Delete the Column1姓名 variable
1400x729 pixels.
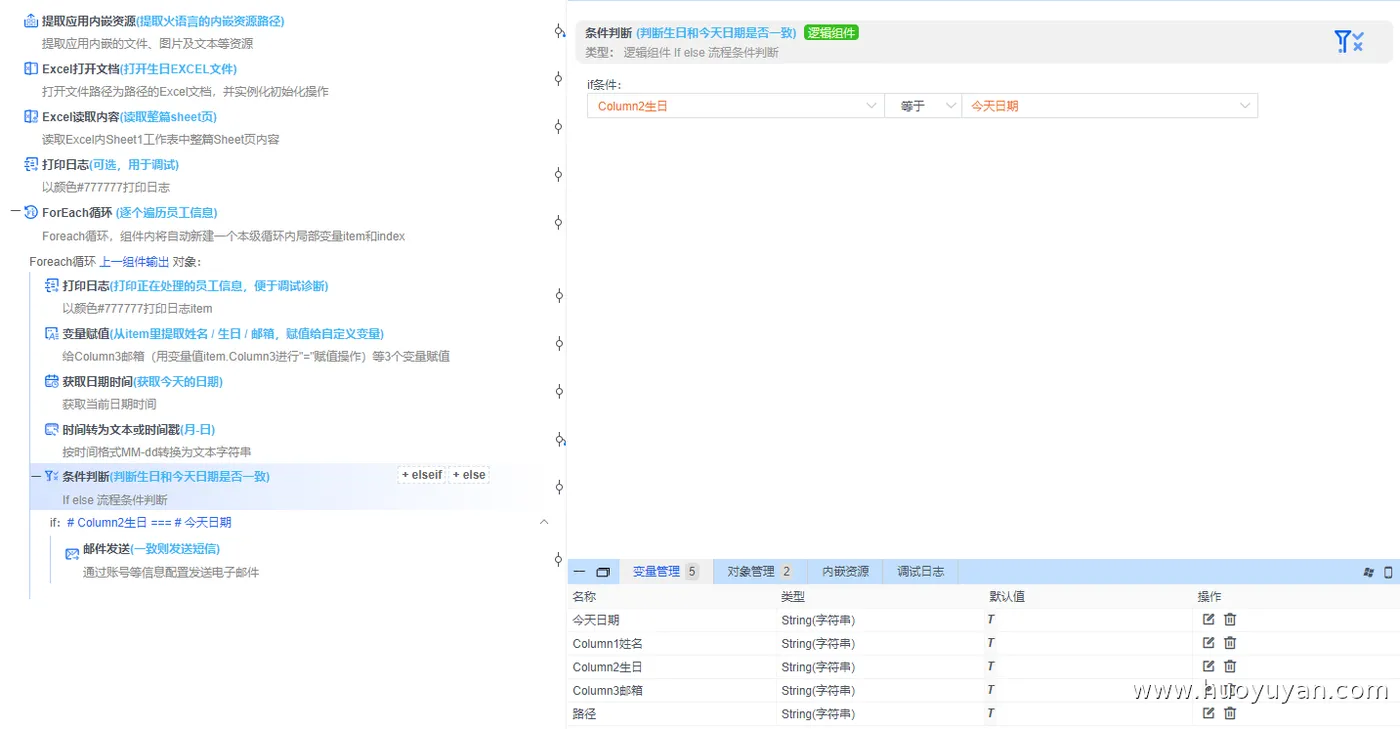[x=1230, y=643]
